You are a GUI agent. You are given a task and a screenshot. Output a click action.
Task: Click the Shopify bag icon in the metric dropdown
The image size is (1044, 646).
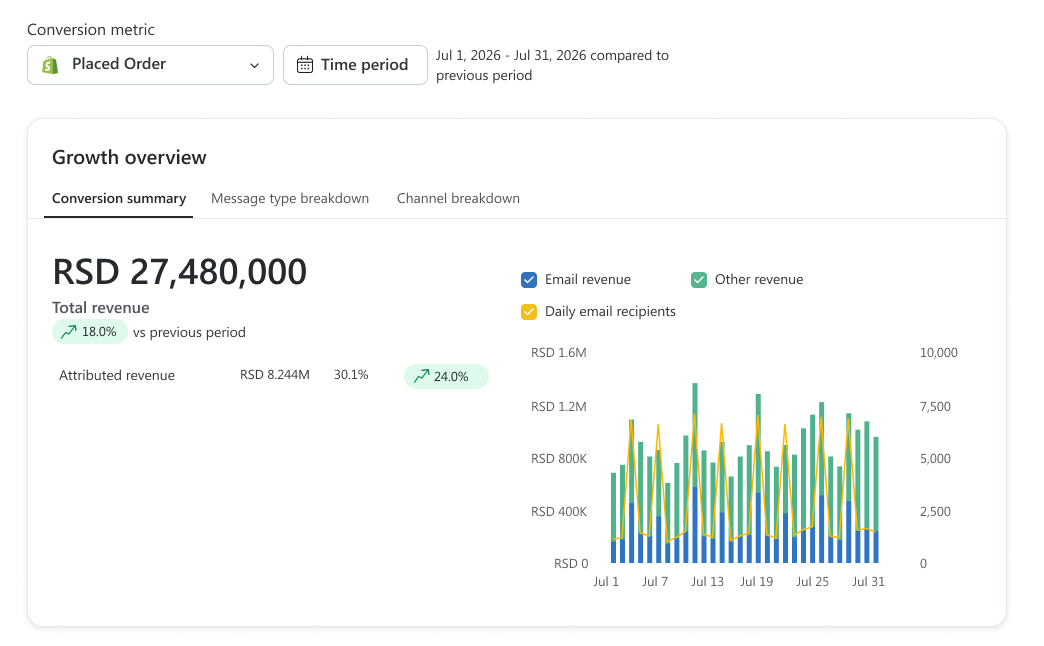[50, 65]
